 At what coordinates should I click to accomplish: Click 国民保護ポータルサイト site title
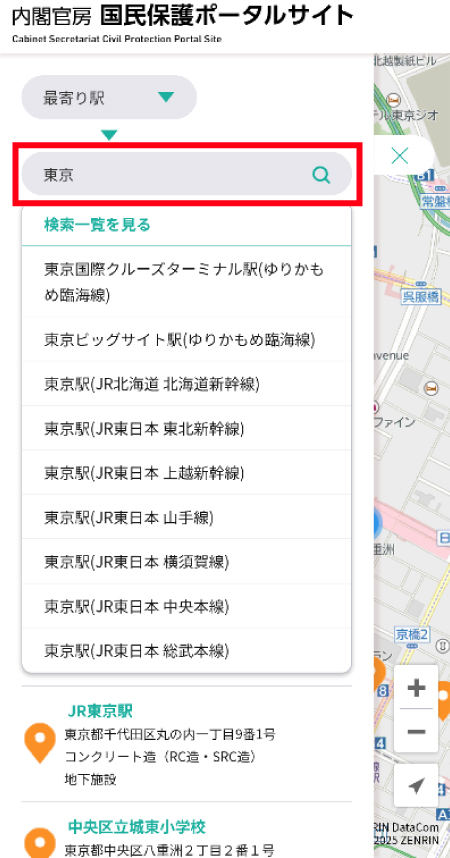227,16
